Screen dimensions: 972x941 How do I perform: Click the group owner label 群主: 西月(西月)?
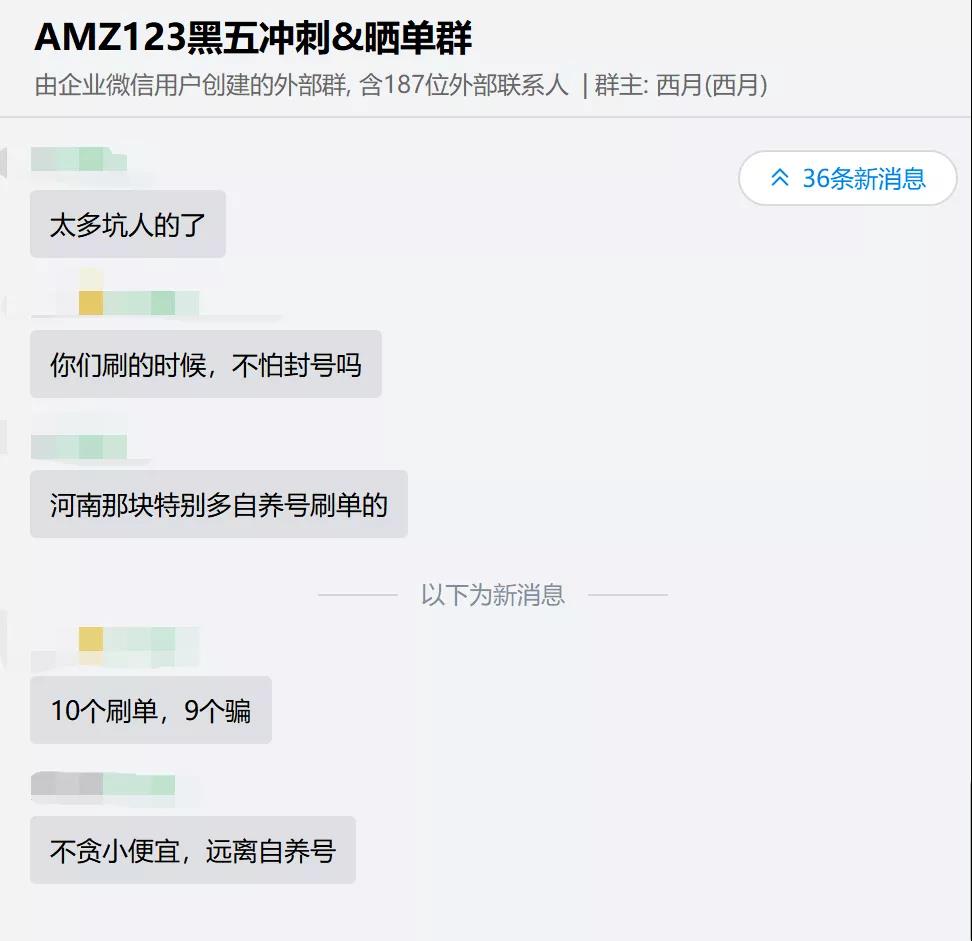pos(681,86)
